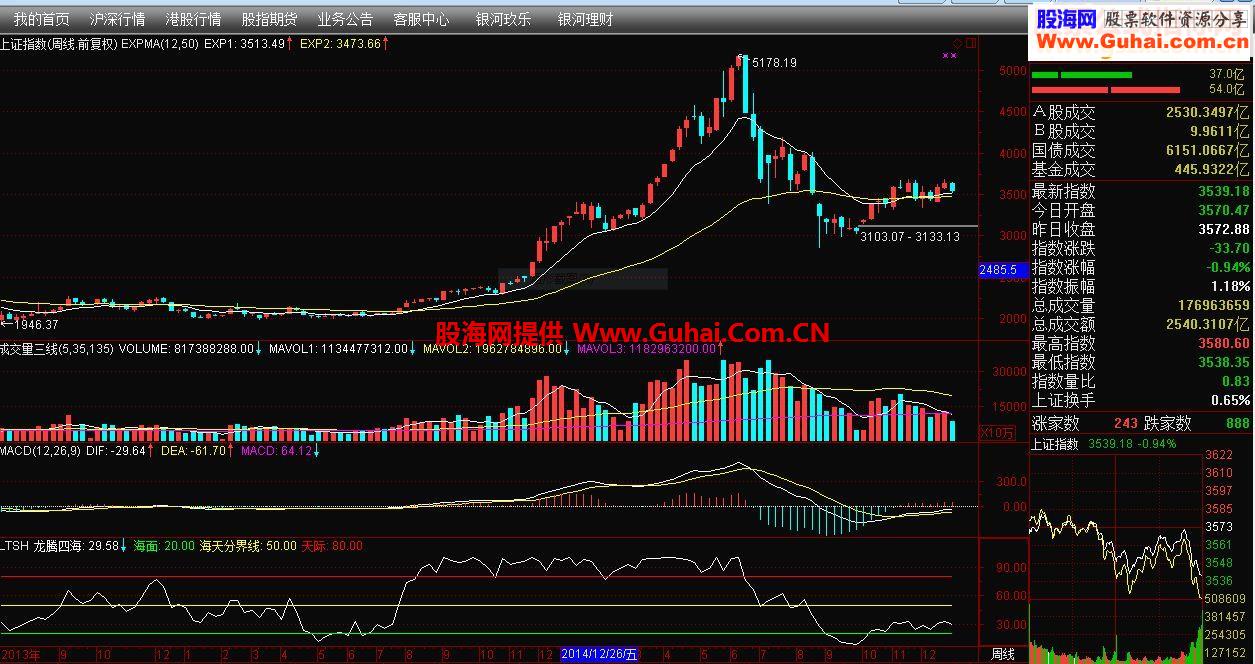Click the intraday mini price chart

pyautogui.click(x=1116, y=526)
